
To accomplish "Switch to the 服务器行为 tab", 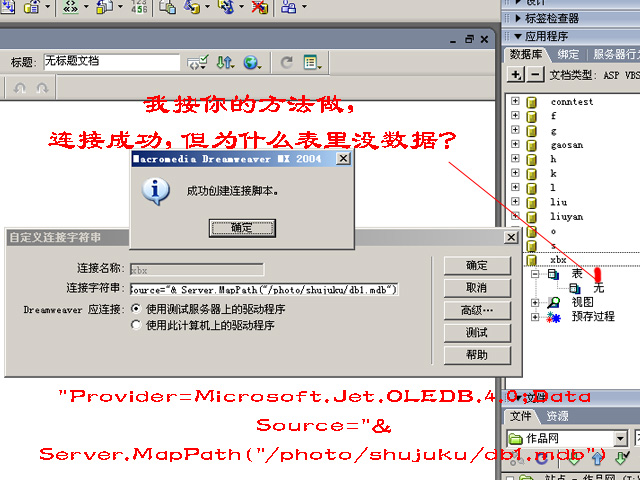I will point(616,54).
